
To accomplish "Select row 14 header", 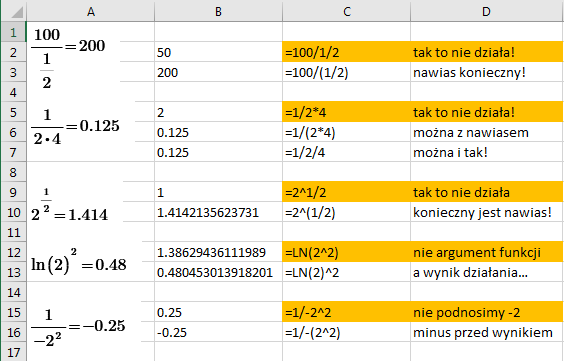I will [x=14, y=292].
